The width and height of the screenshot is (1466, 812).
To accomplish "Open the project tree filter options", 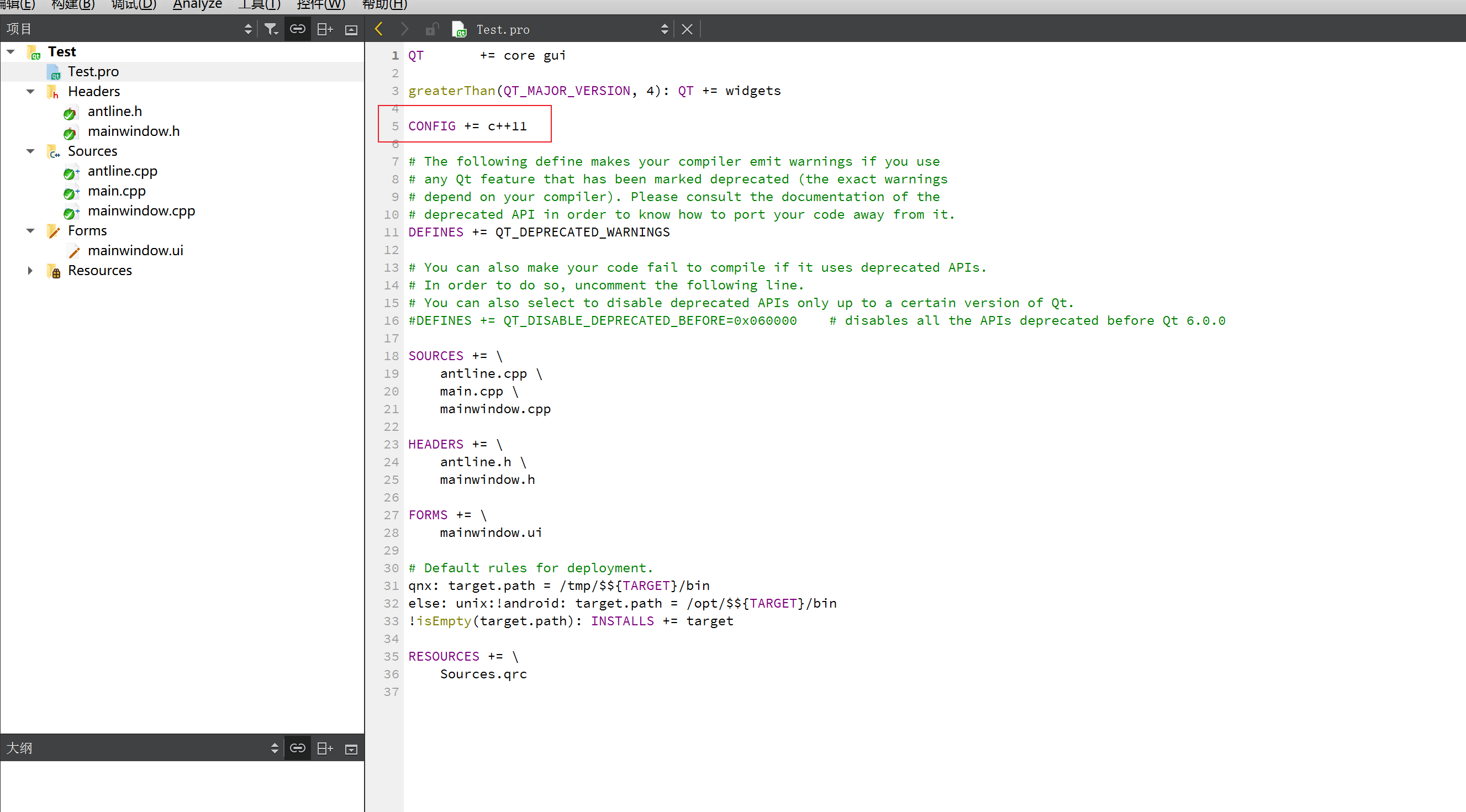I will click(271, 29).
